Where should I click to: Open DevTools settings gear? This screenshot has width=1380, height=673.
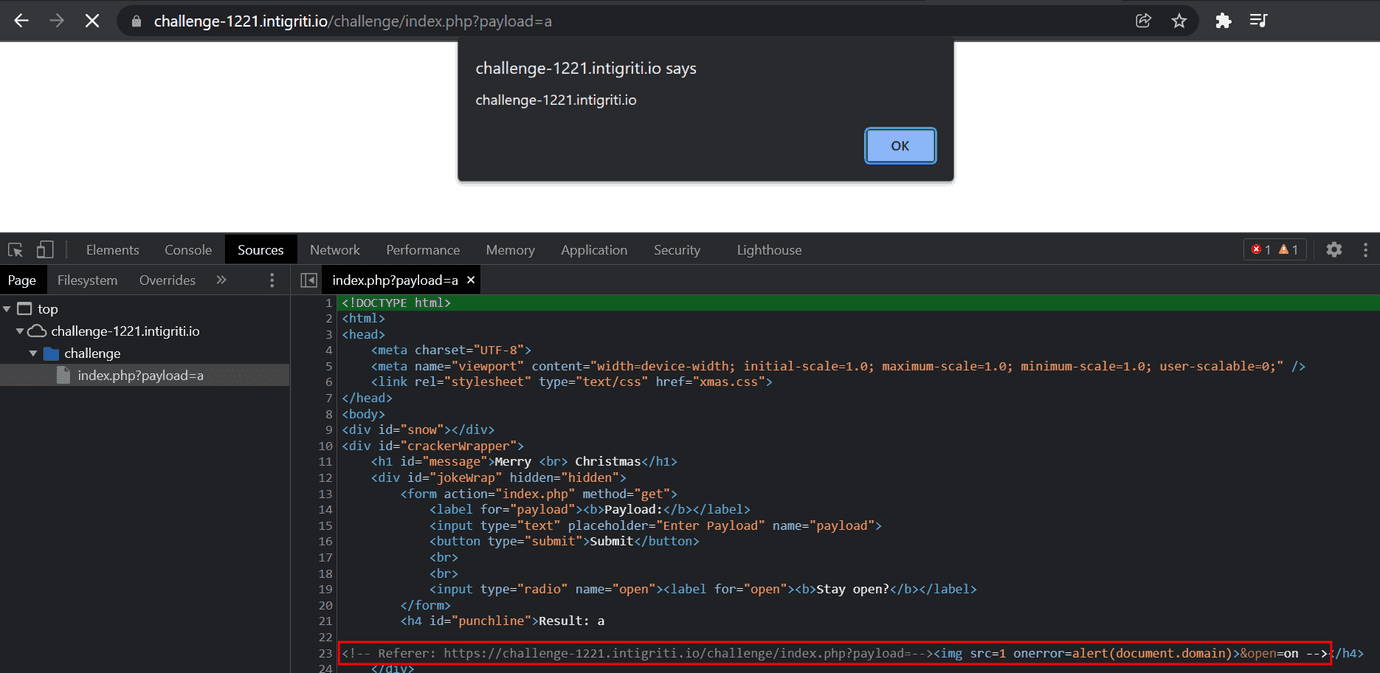point(1334,250)
